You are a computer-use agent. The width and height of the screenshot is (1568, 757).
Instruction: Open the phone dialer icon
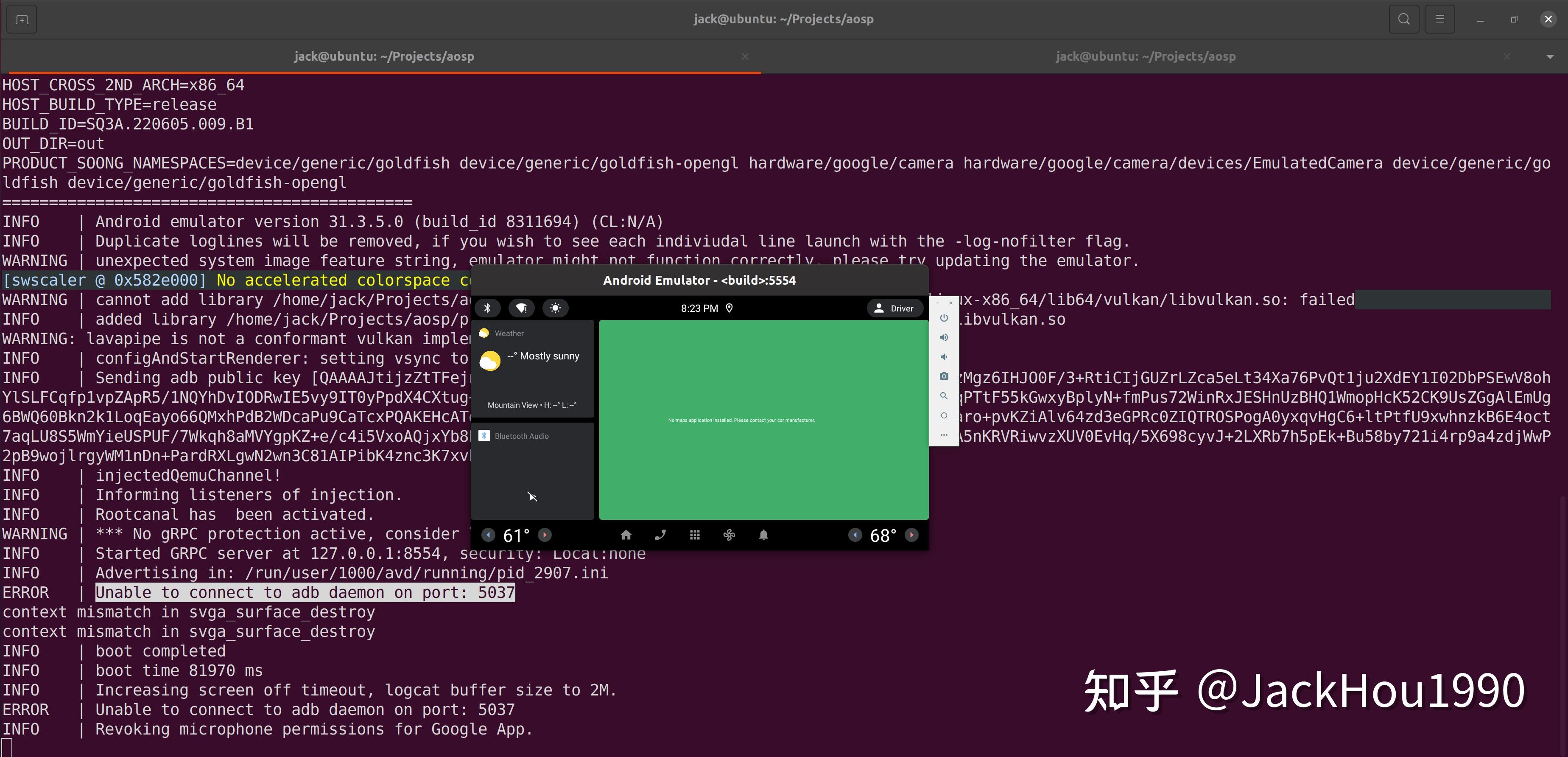tap(660, 535)
